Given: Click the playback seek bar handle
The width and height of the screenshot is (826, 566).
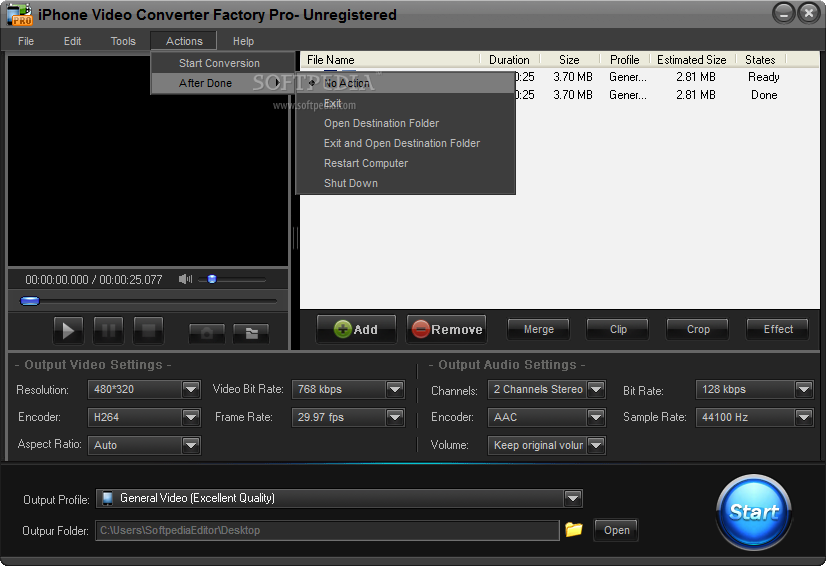Looking at the screenshot, I should tap(30, 301).
